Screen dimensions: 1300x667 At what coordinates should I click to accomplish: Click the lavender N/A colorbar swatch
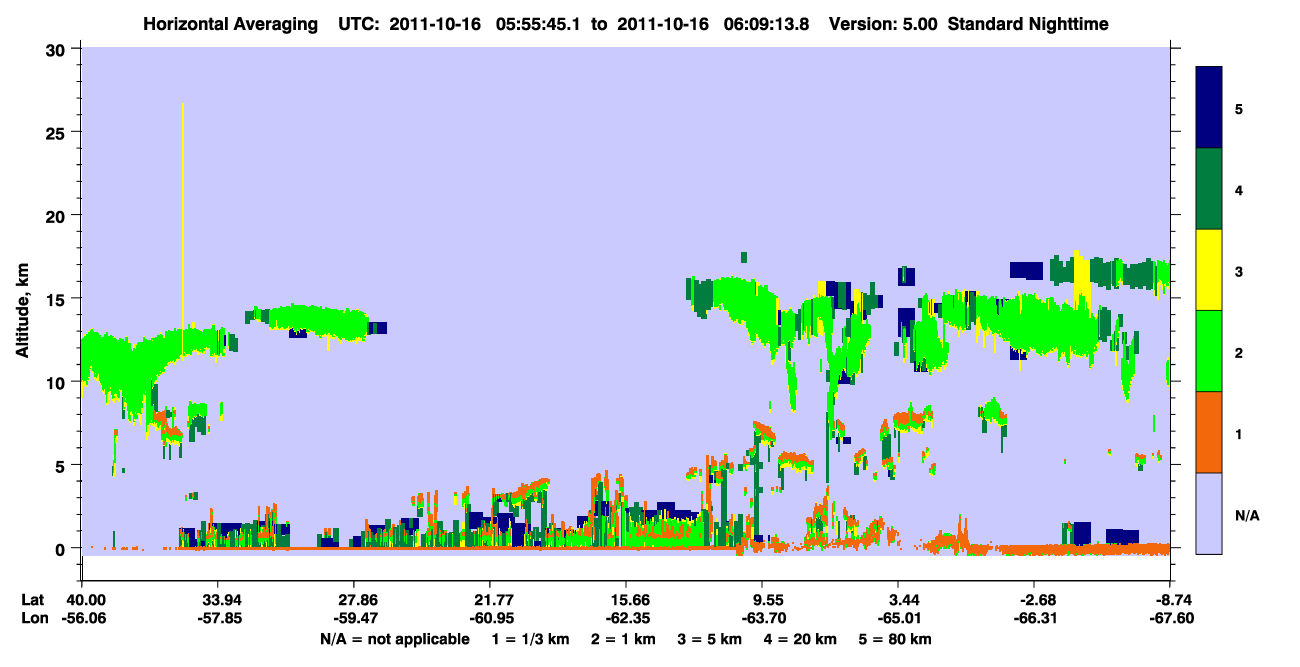[x=1210, y=513]
